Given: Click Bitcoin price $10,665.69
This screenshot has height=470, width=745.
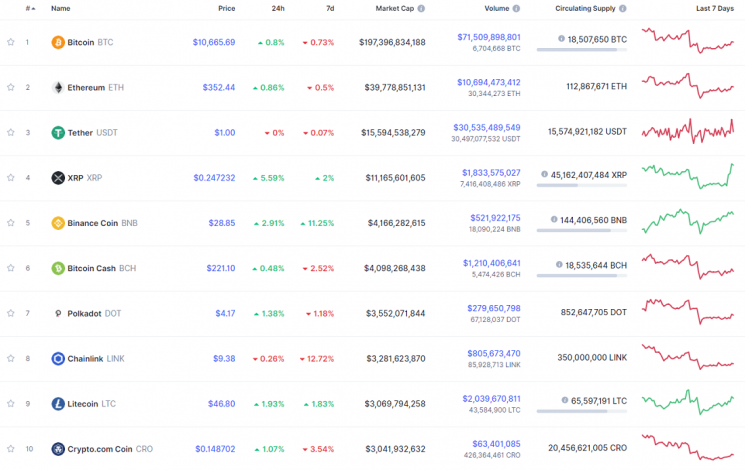Looking at the screenshot, I should tap(214, 42).
